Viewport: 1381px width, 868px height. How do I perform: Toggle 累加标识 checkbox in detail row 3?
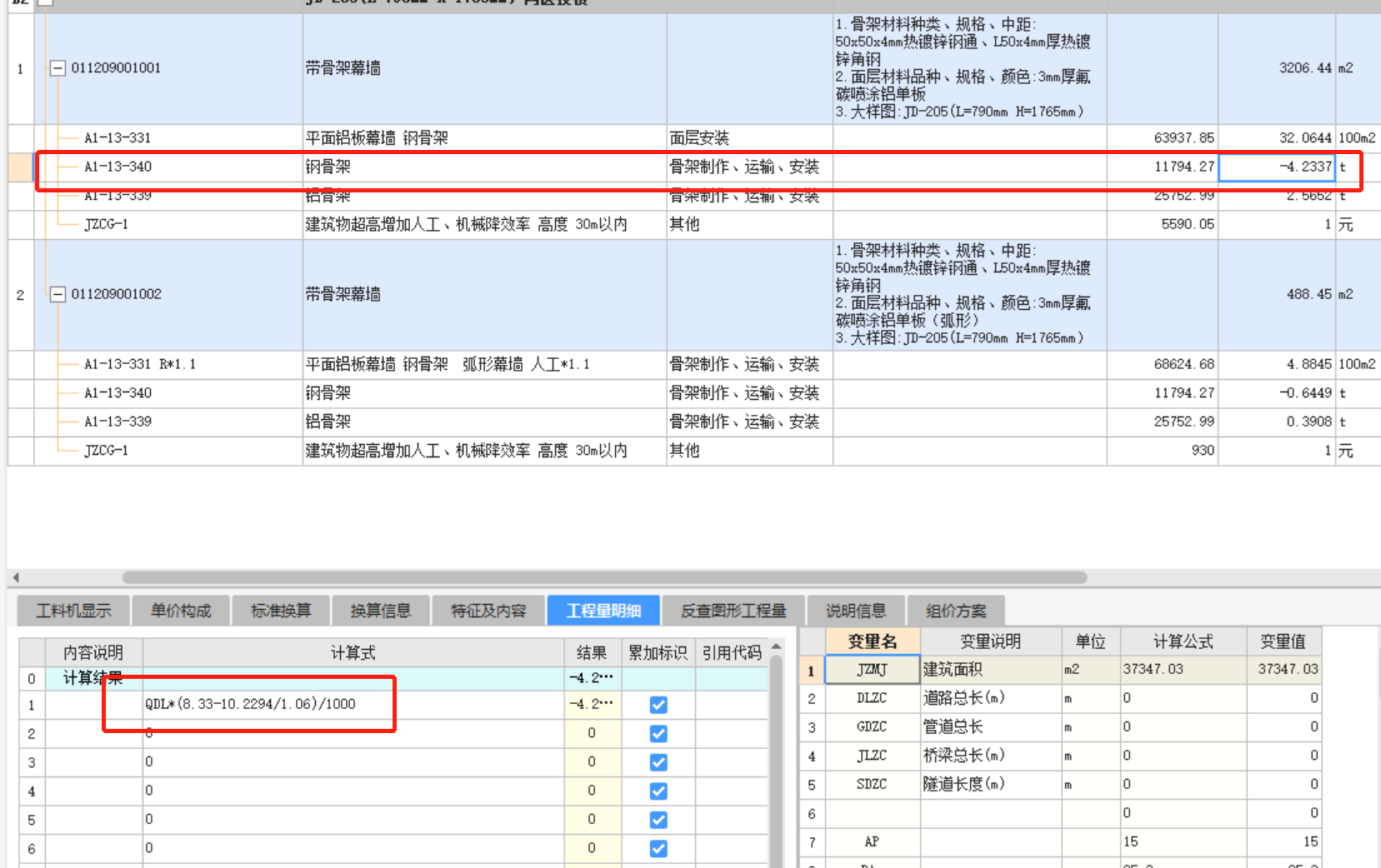coord(658,762)
